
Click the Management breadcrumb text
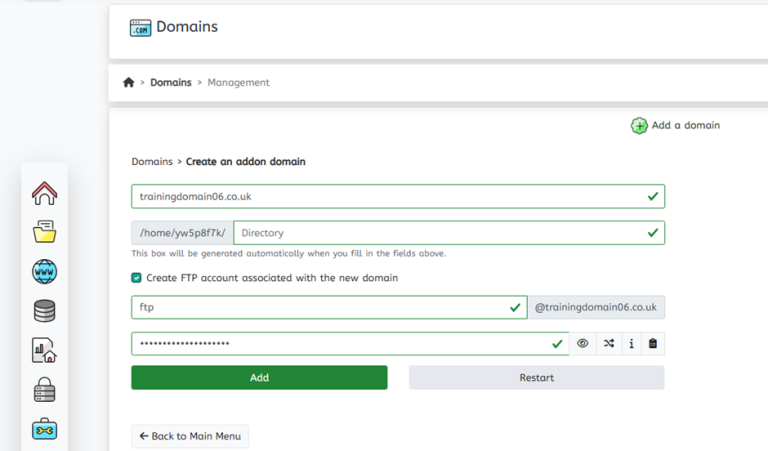pyautogui.click(x=239, y=82)
